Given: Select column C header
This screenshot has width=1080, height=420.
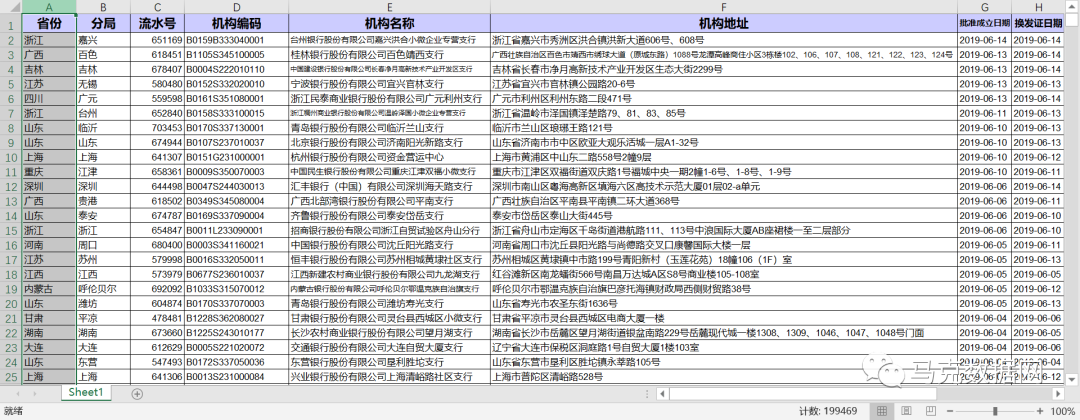Looking at the screenshot, I should [157, 7].
